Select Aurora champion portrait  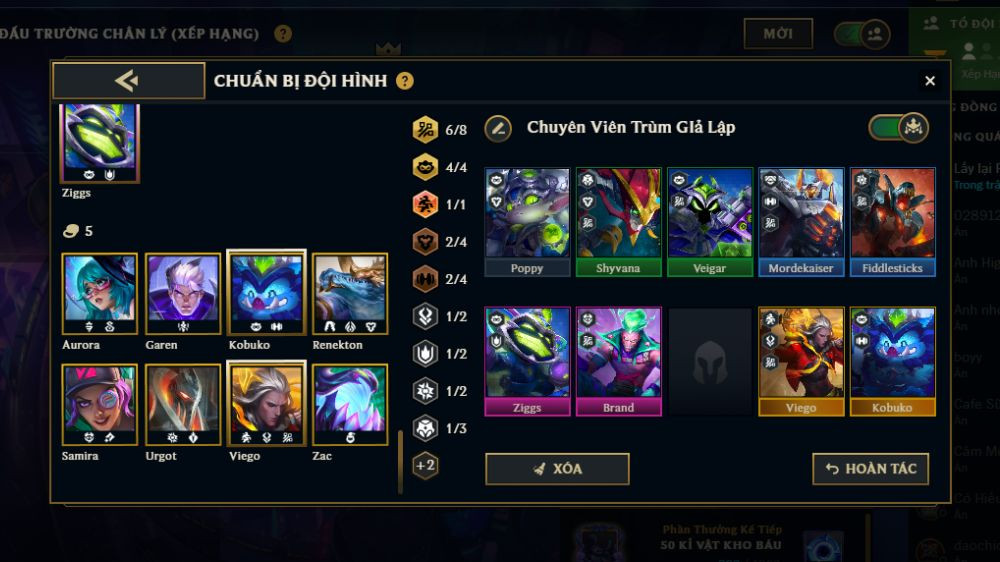99,293
